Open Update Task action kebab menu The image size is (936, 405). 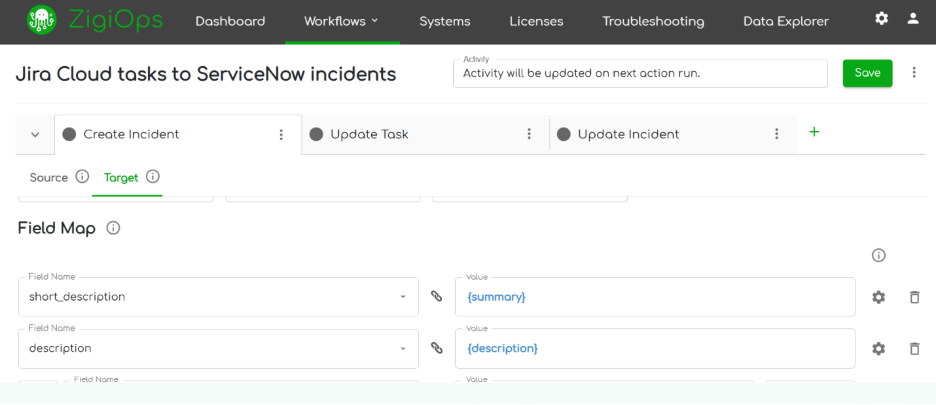pyautogui.click(x=529, y=134)
